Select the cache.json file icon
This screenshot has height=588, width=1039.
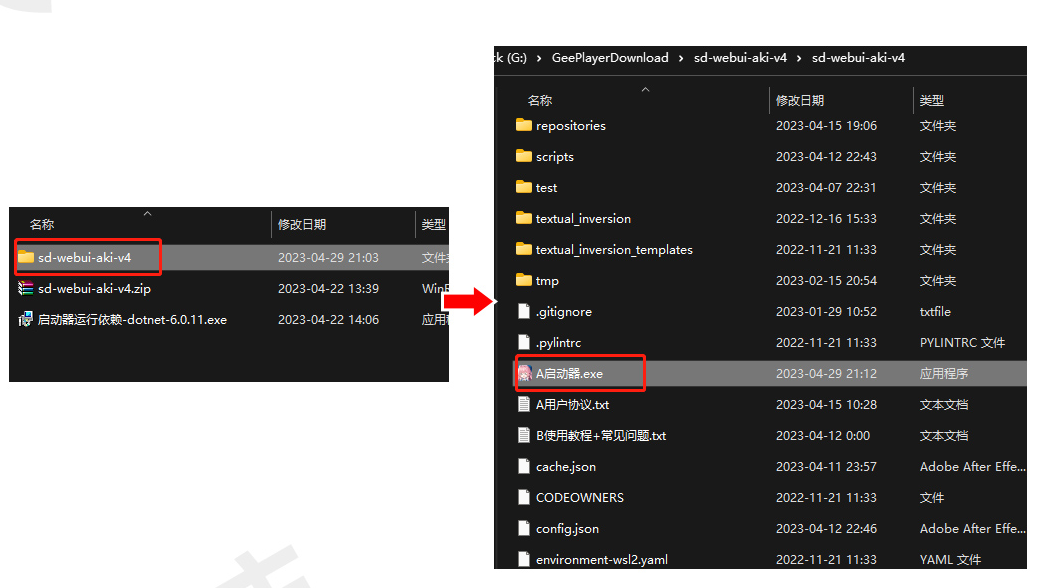click(524, 466)
